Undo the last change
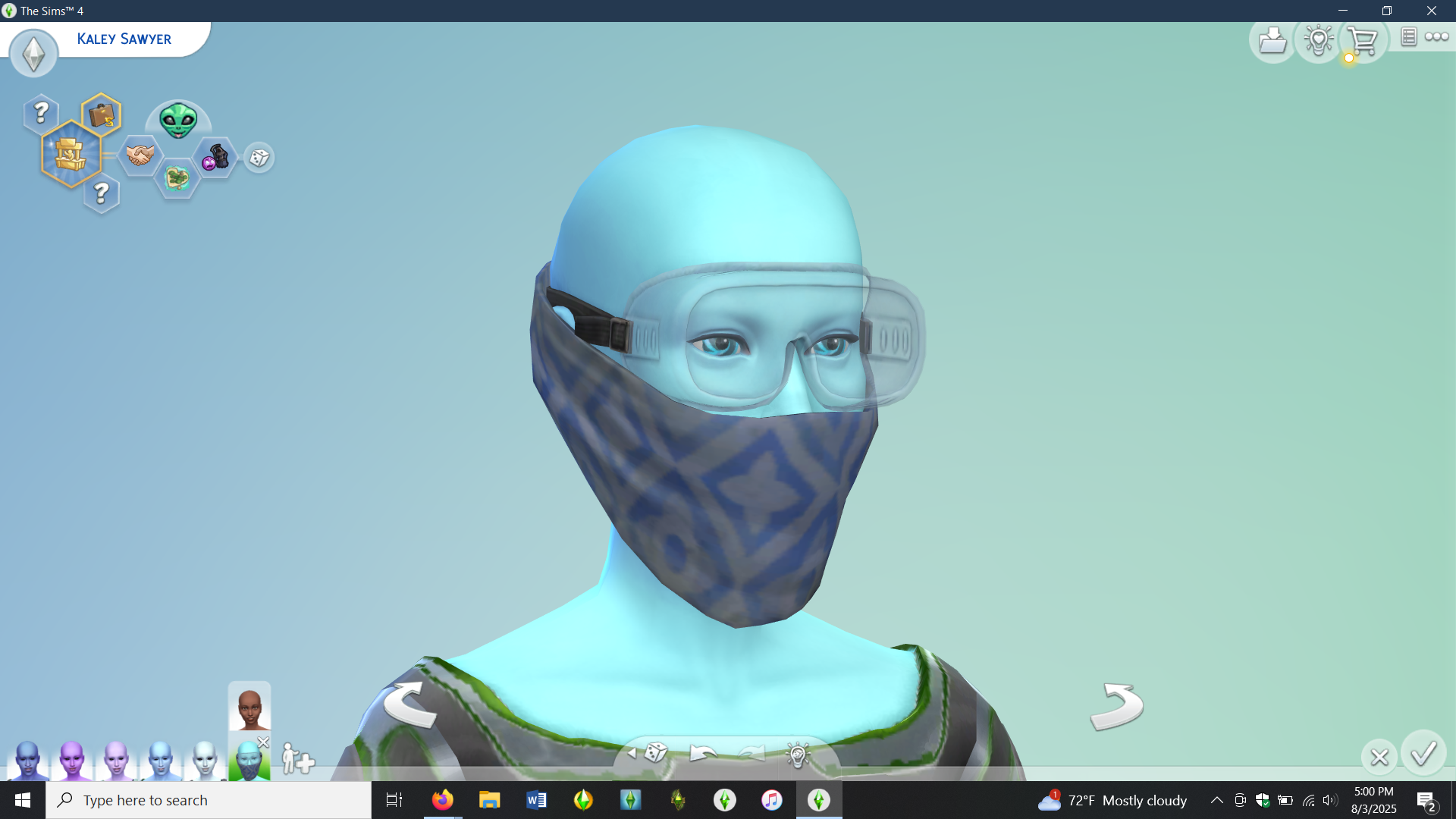 click(x=703, y=753)
